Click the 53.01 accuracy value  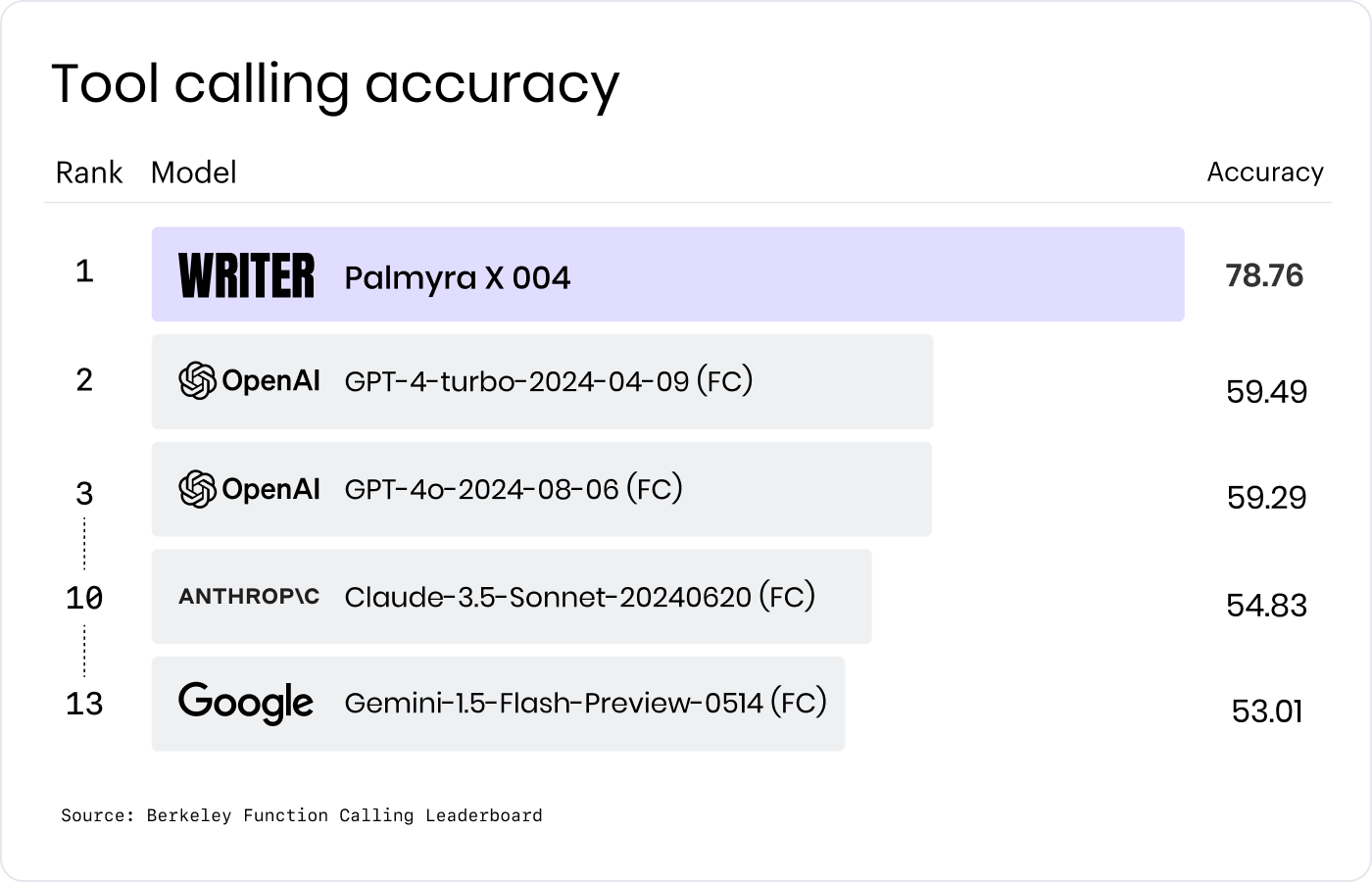(x=1267, y=710)
